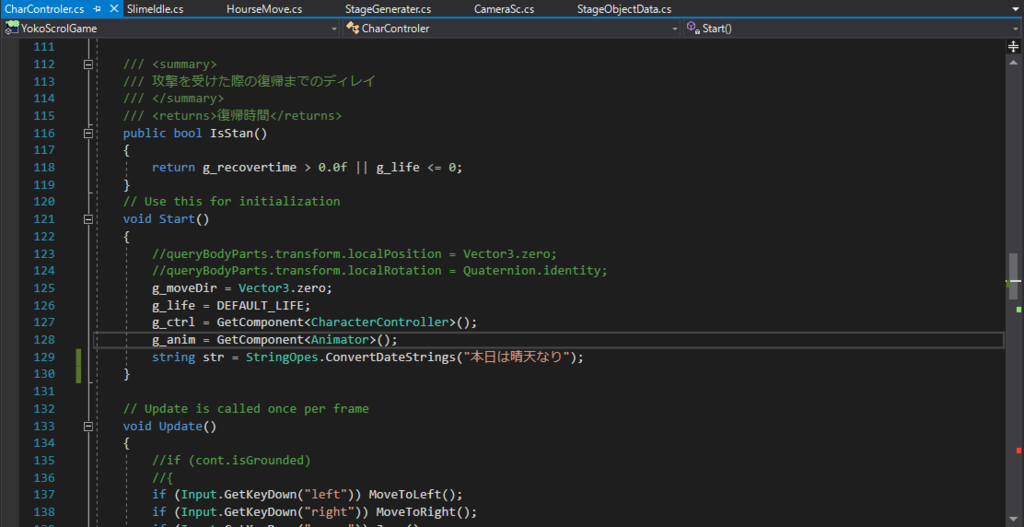1024x527 pixels.
Task: Click StringOpes on line 129
Action: click(281, 357)
